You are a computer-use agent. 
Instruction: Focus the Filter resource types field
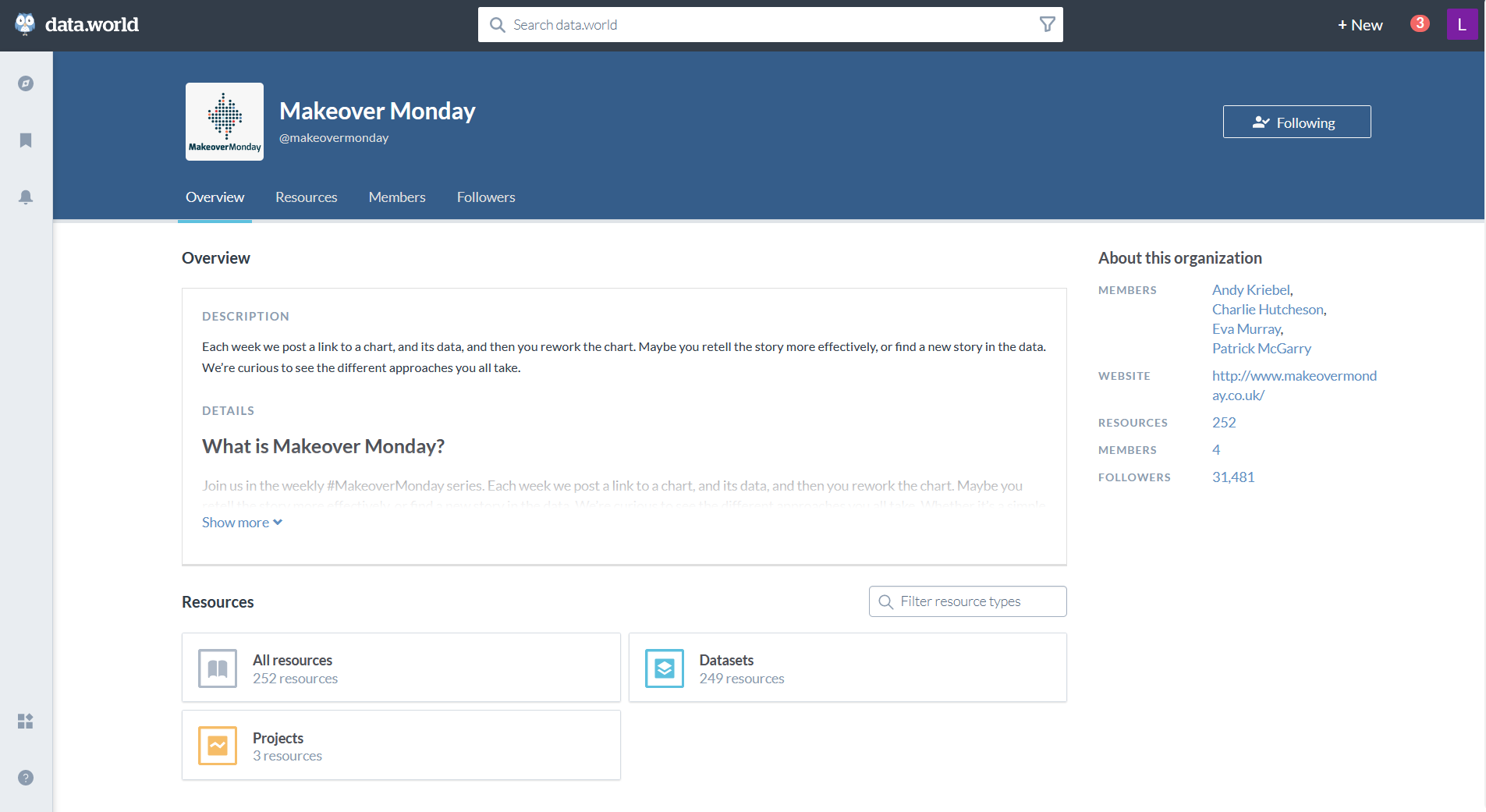click(967, 601)
